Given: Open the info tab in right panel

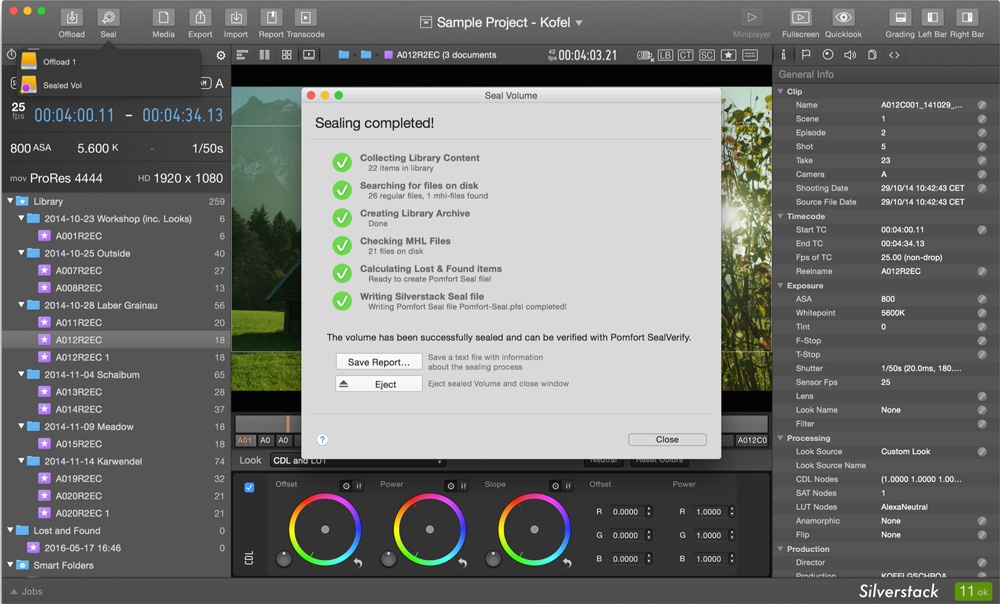Looking at the screenshot, I should (783, 55).
